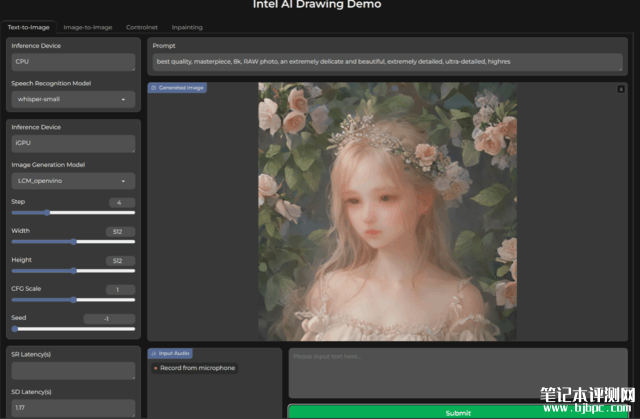Switch to the Inpainting tab
640x419 pixels.
point(187,27)
